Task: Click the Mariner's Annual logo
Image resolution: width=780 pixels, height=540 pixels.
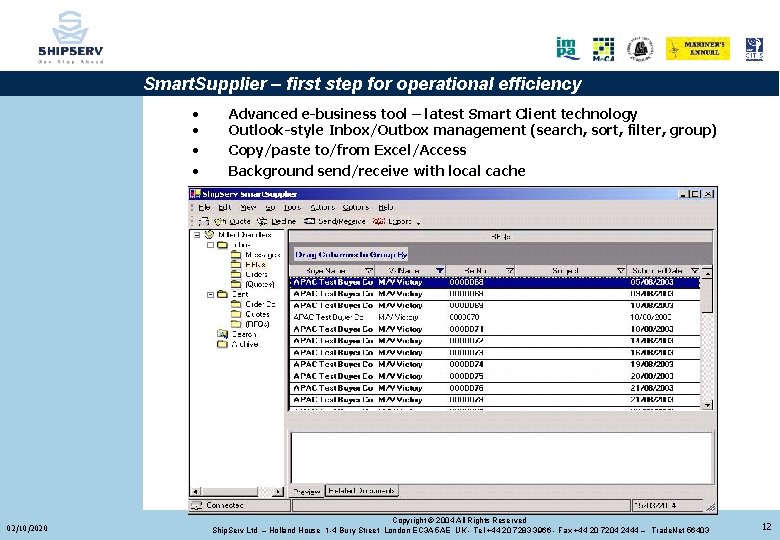Action: coord(697,48)
